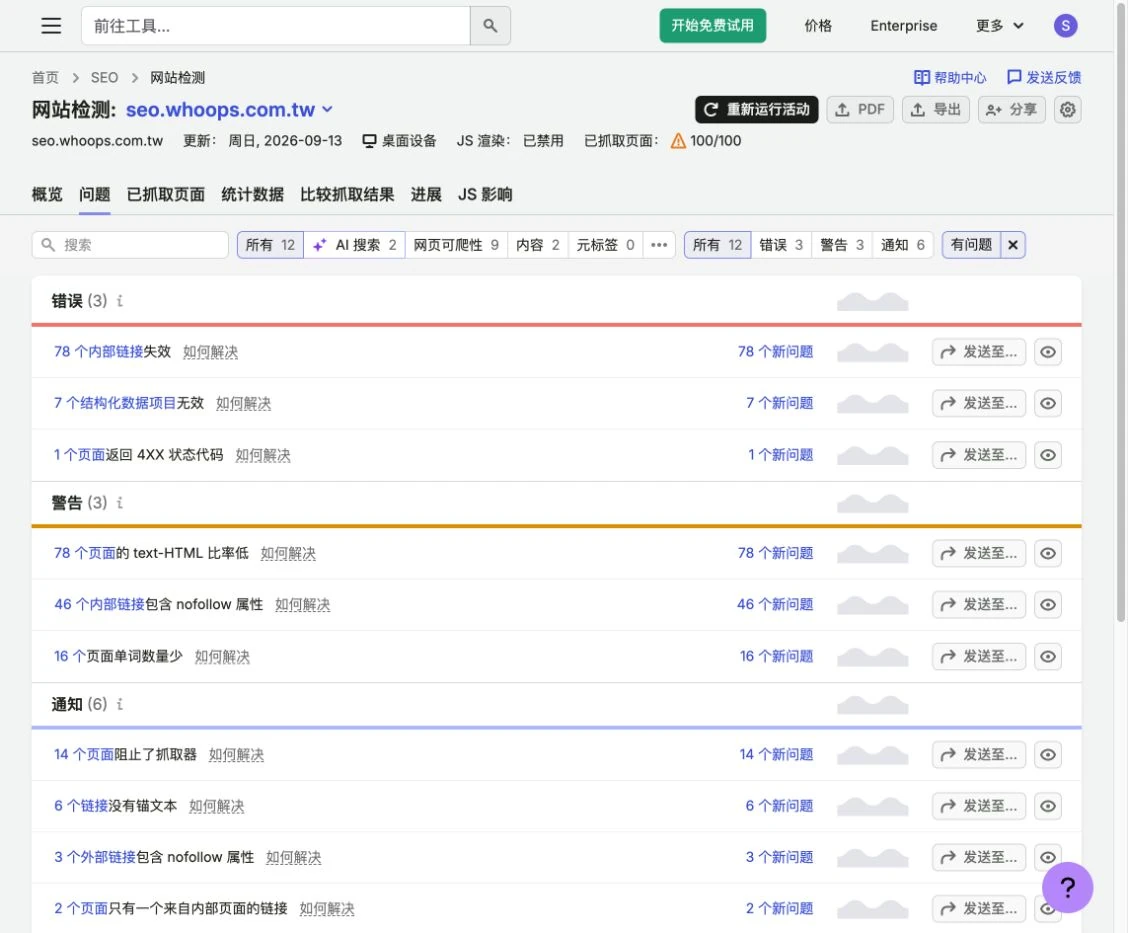The height and width of the screenshot is (933, 1128).
Task: Open the user avatar S menu
Action: (x=1065, y=26)
